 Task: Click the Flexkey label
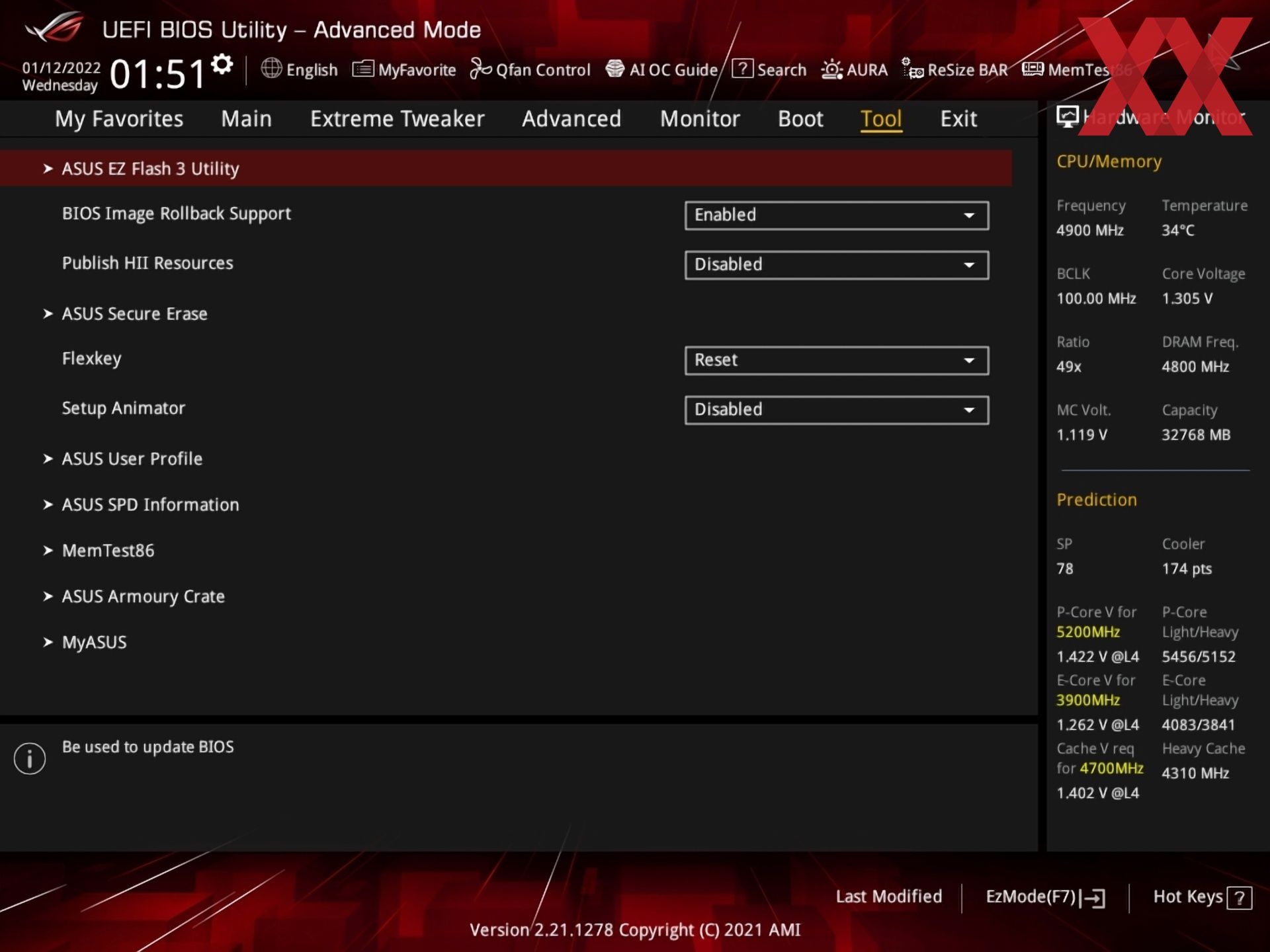[x=92, y=359]
